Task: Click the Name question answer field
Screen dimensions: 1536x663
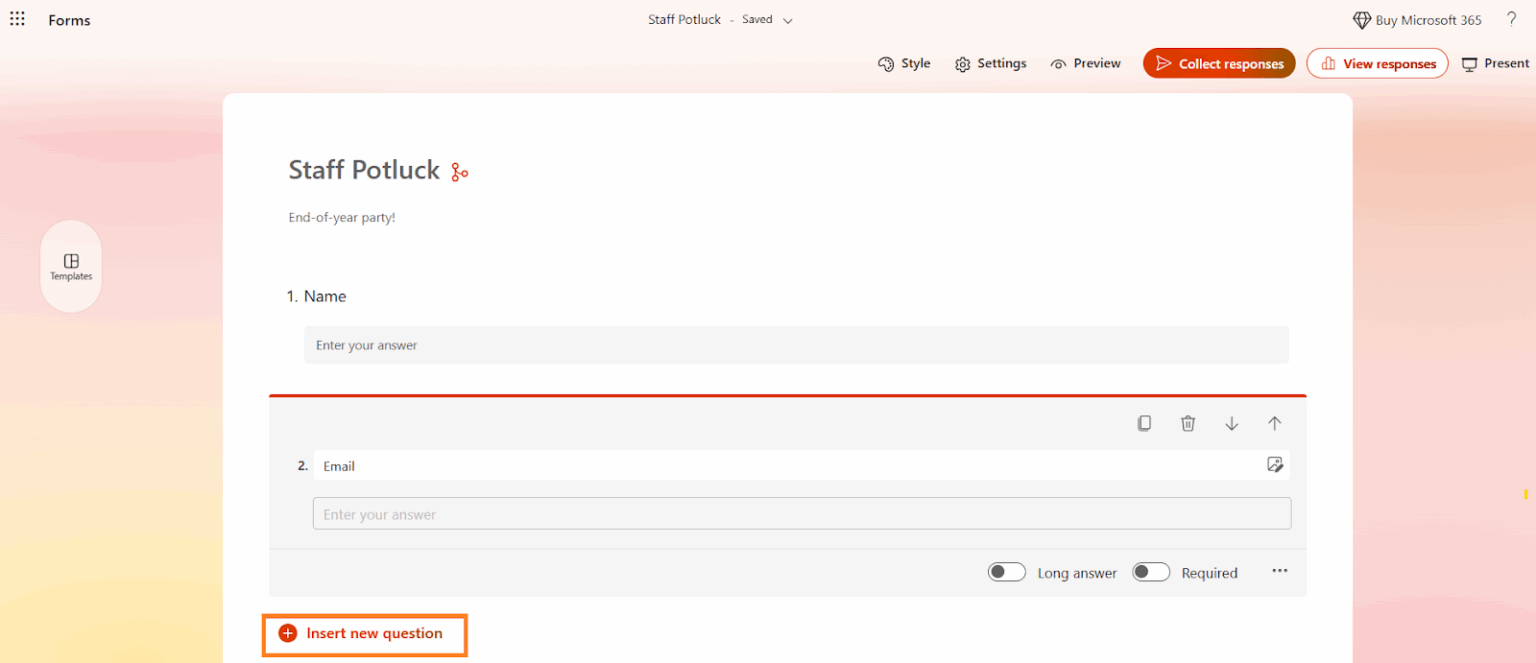Action: click(x=796, y=344)
